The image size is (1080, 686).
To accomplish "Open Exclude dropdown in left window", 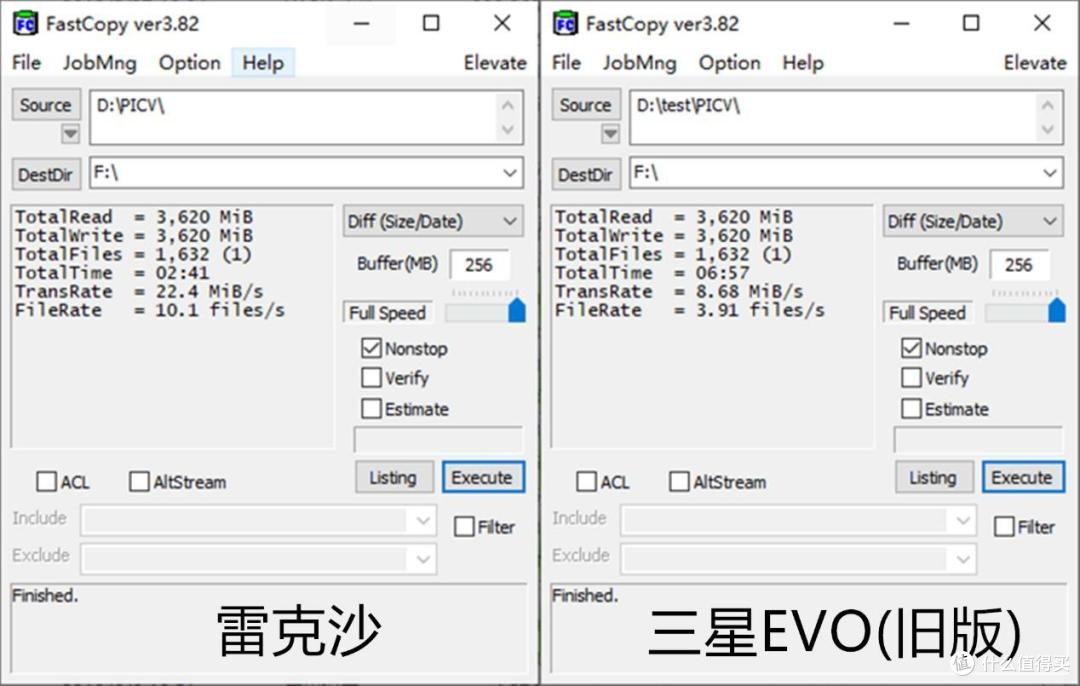I will click(x=423, y=559).
